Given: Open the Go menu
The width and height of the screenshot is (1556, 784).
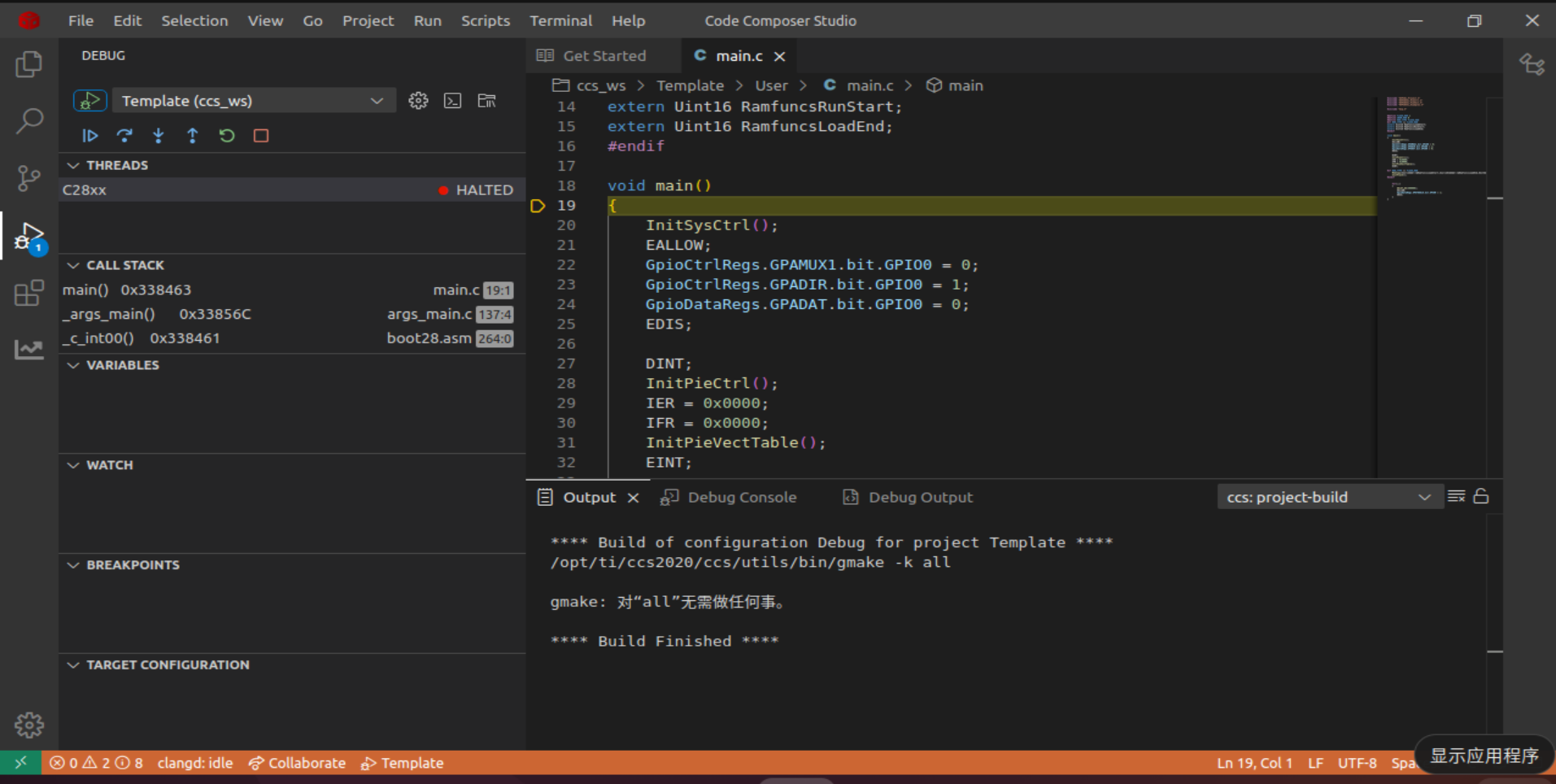Looking at the screenshot, I should pos(312,20).
